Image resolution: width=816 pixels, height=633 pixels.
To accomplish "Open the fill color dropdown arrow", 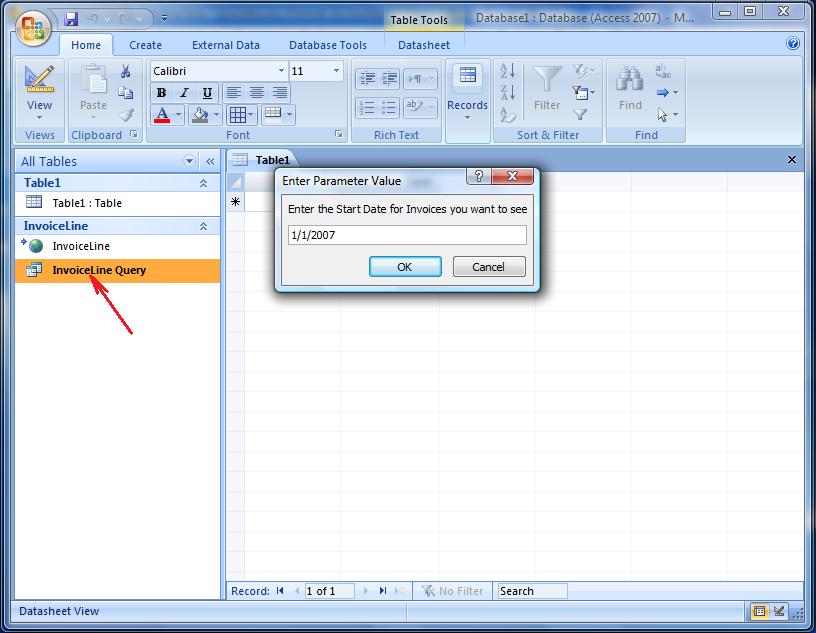I will (216, 115).
